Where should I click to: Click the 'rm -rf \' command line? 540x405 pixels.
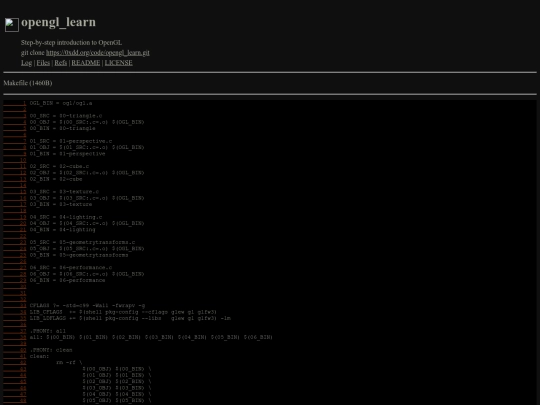click(x=69, y=363)
